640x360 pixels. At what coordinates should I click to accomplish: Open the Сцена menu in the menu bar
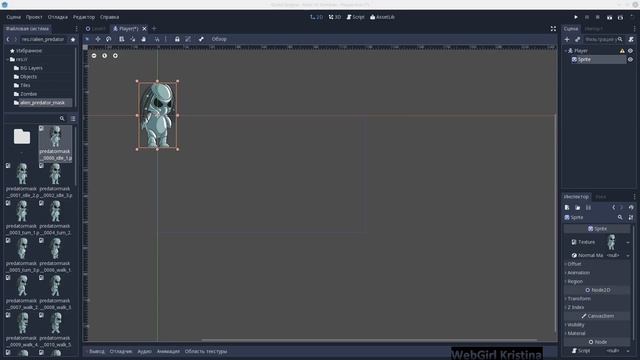click(13, 17)
